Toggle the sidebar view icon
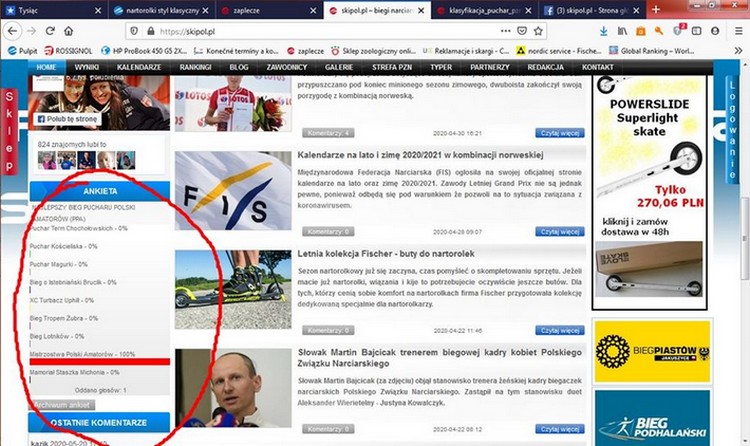This screenshot has height=446, width=750. point(696,31)
